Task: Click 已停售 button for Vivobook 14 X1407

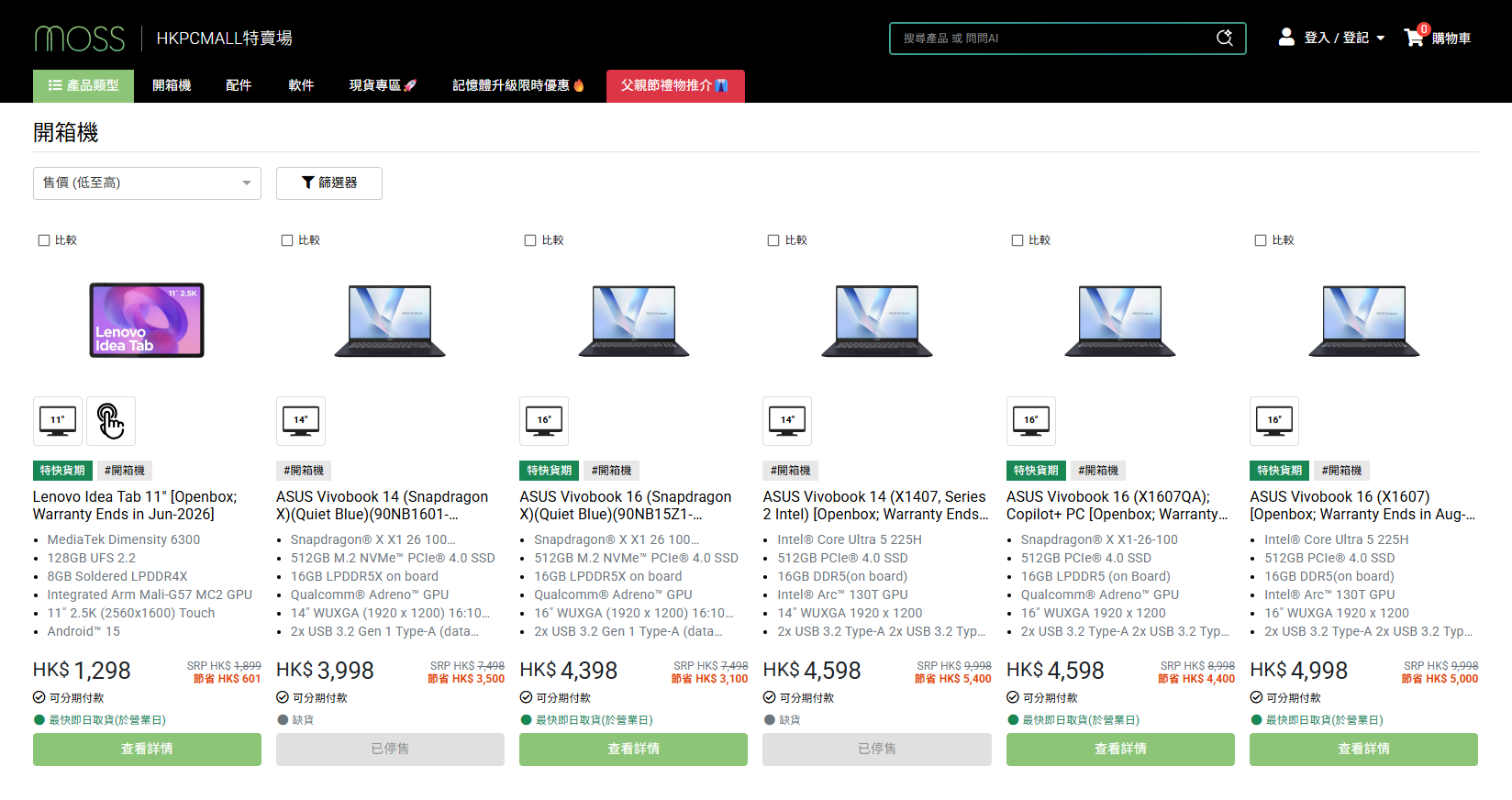Action: 877,750
